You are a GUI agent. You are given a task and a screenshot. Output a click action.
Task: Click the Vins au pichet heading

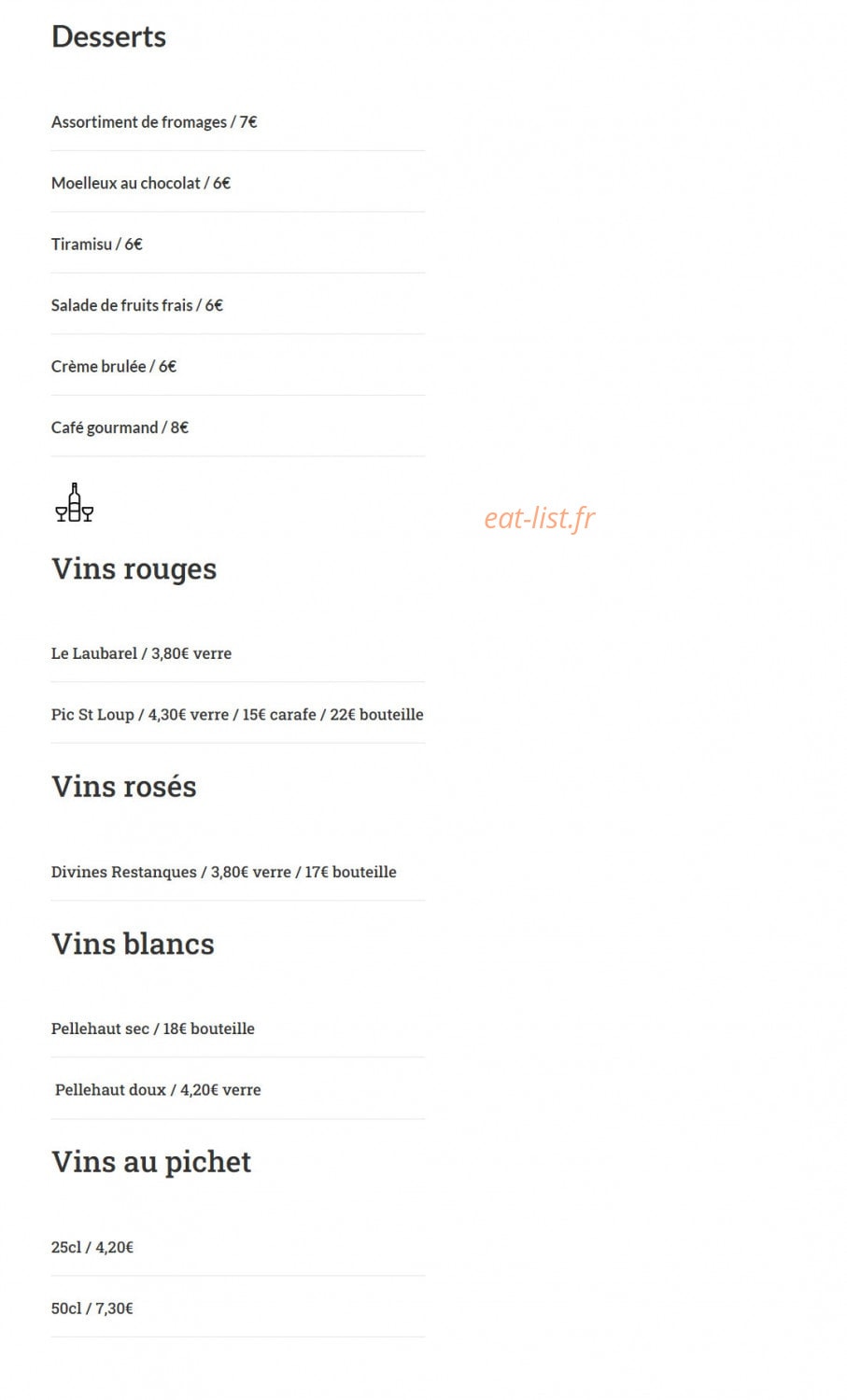(x=151, y=1162)
